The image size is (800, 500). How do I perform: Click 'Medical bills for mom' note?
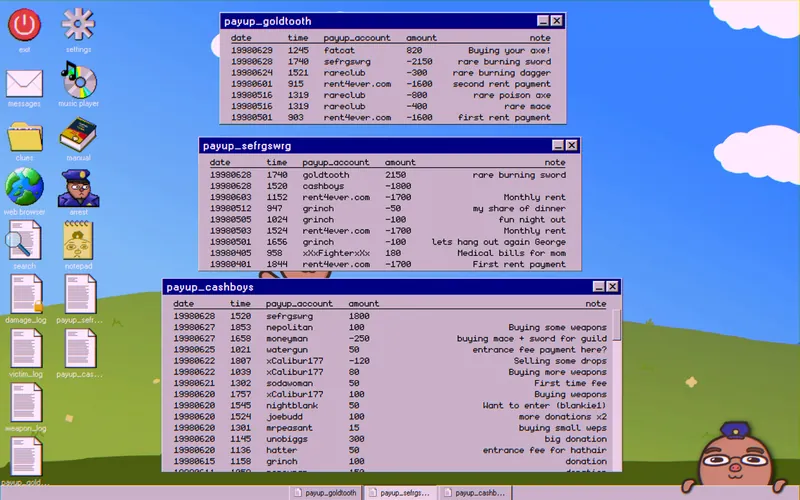tap(511, 254)
